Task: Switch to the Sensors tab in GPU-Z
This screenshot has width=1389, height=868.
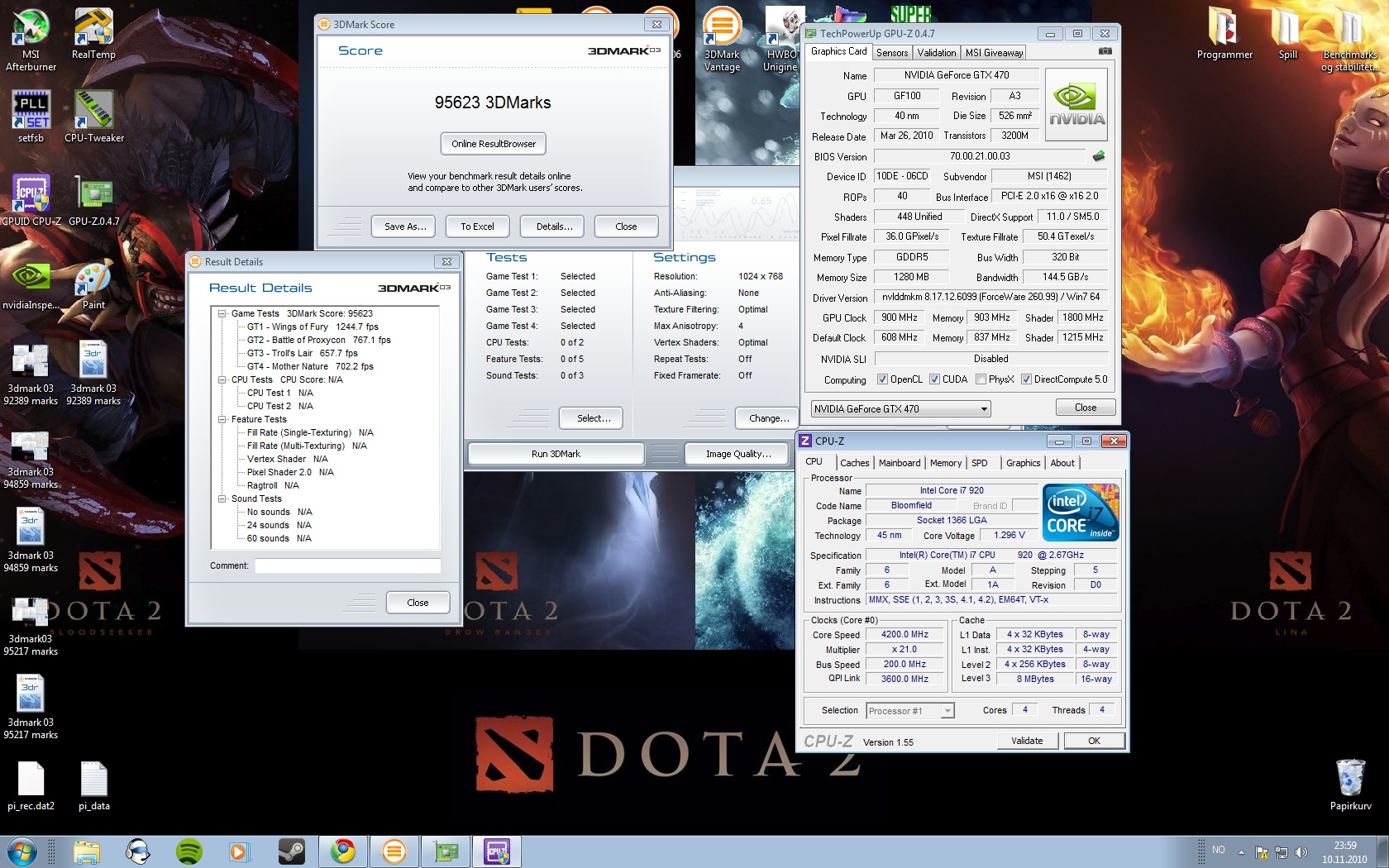Action: pos(892,52)
